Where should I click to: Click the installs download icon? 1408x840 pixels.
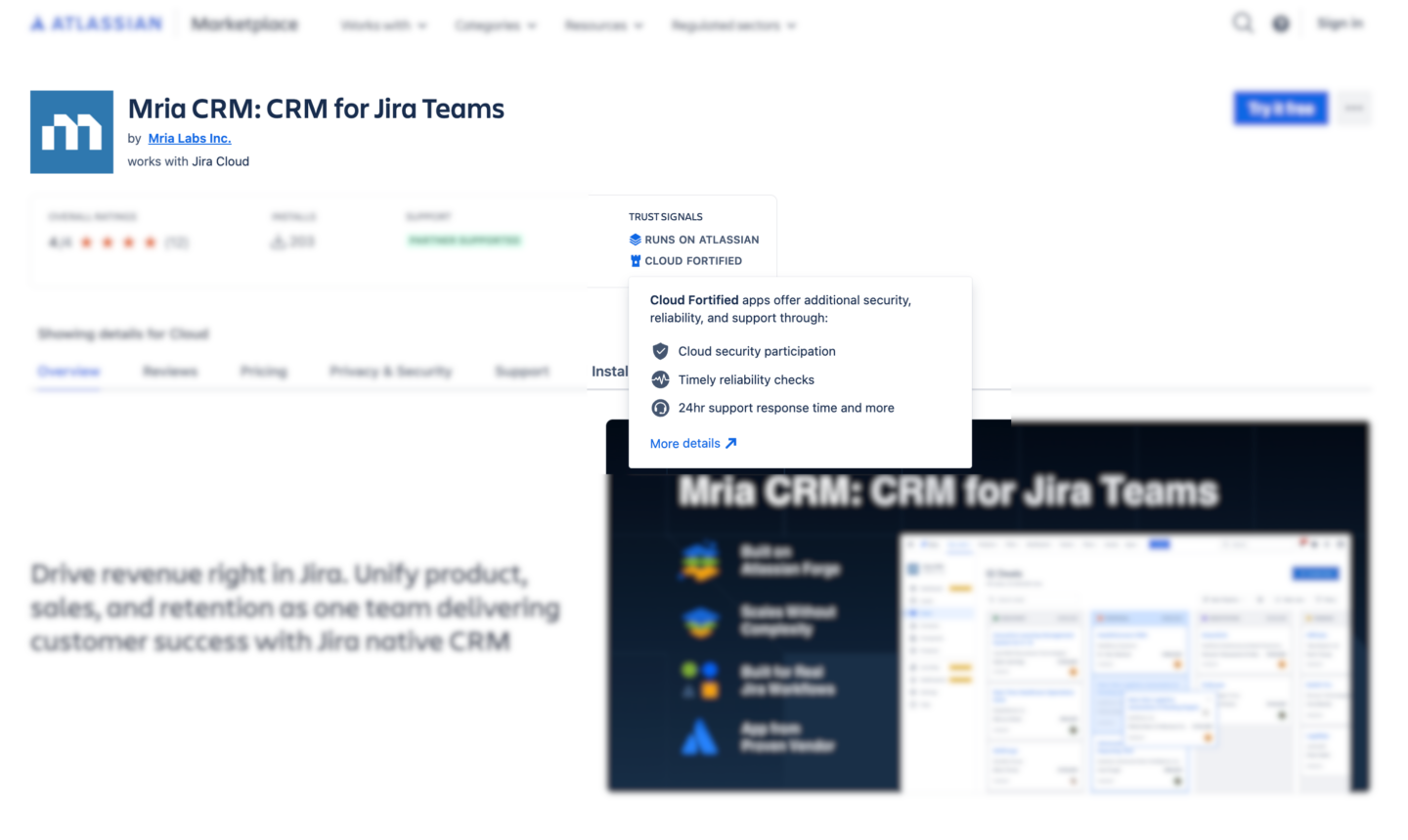click(277, 242)
